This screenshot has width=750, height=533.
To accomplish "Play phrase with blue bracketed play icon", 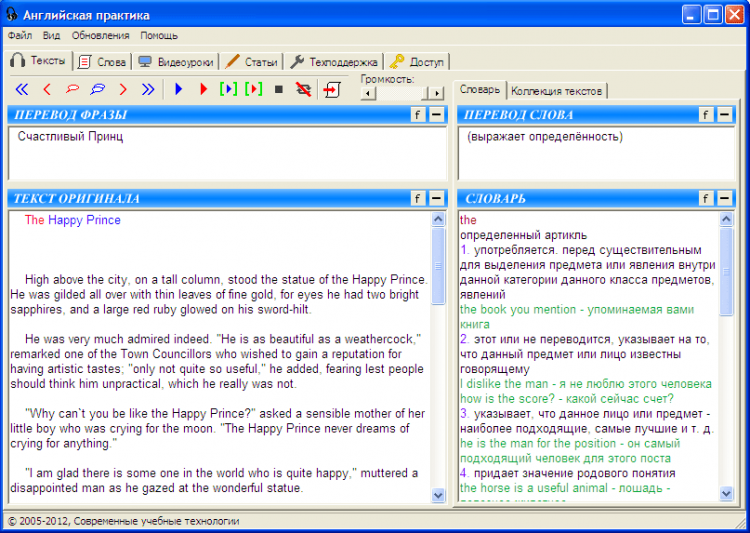I will pyautogui.click(x=229, y=89).
